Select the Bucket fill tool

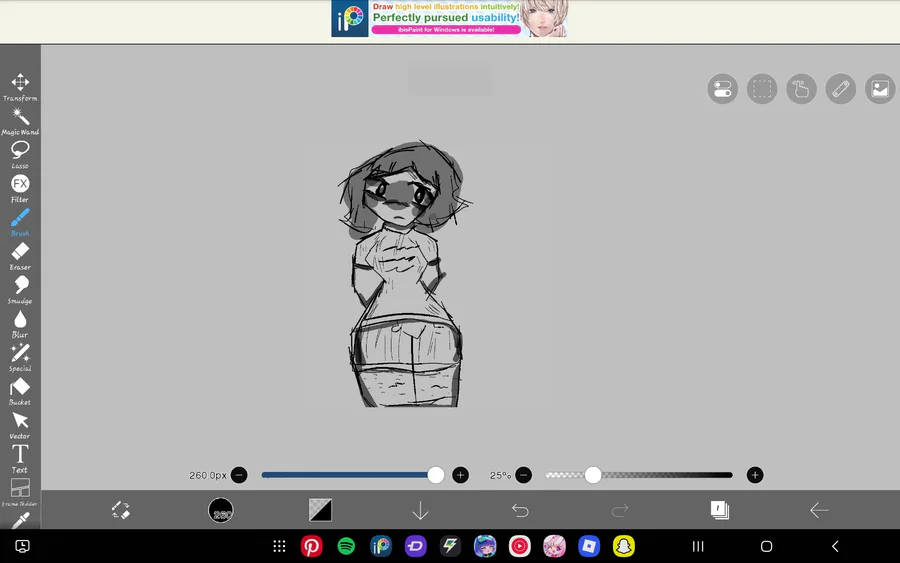(20, 392)
